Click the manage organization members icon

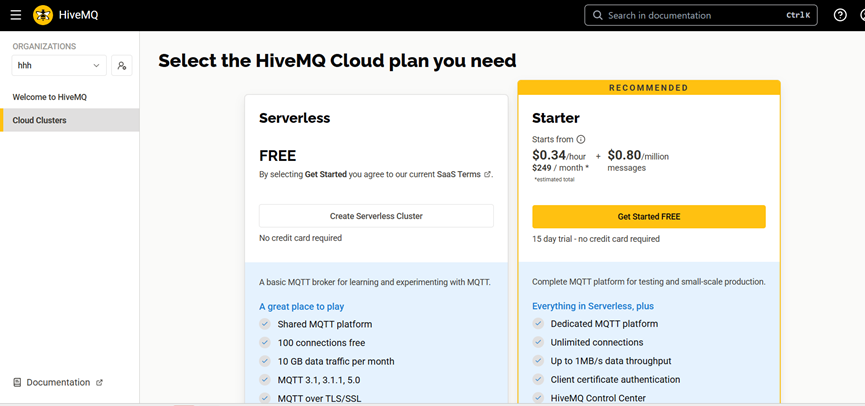(122, 65)
